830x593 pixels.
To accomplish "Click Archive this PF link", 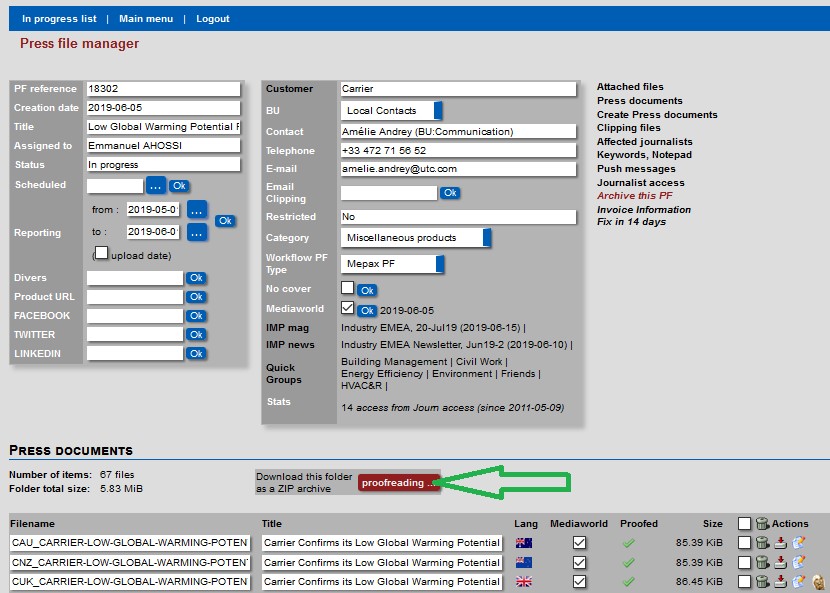I will (634, 196).
